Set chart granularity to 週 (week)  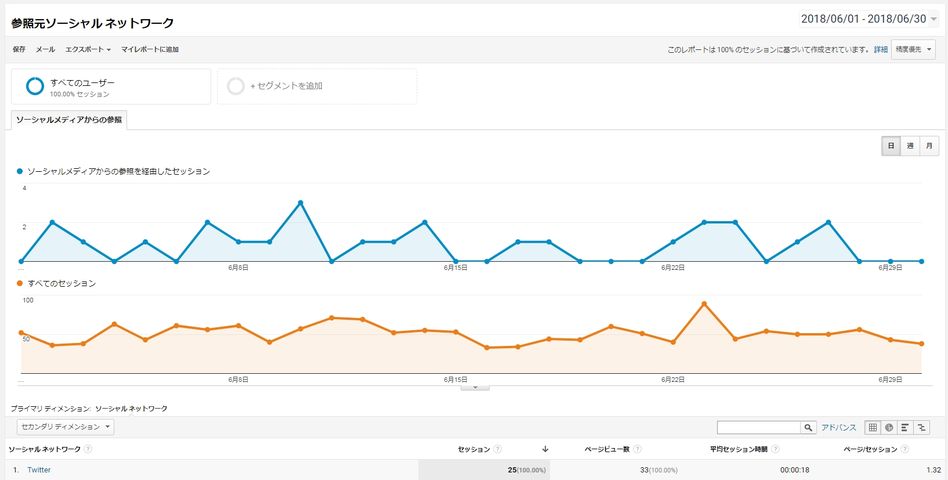click(910, 146)
